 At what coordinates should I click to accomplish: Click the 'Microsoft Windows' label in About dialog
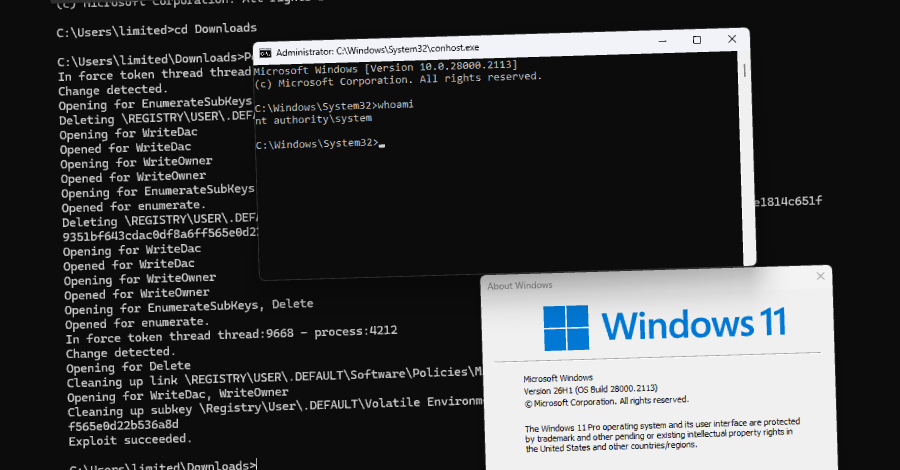(557, 378)
